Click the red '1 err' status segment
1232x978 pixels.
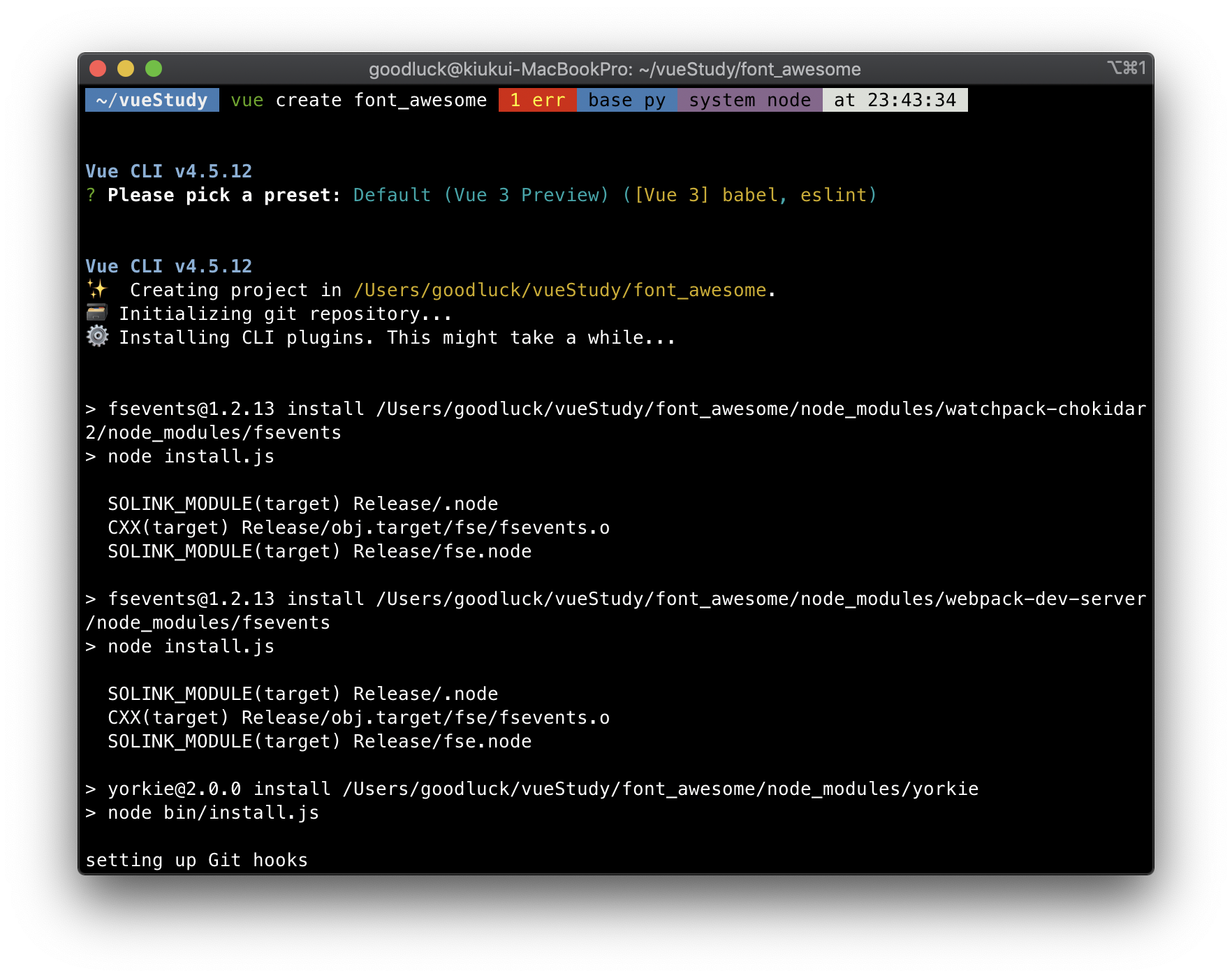538,100
